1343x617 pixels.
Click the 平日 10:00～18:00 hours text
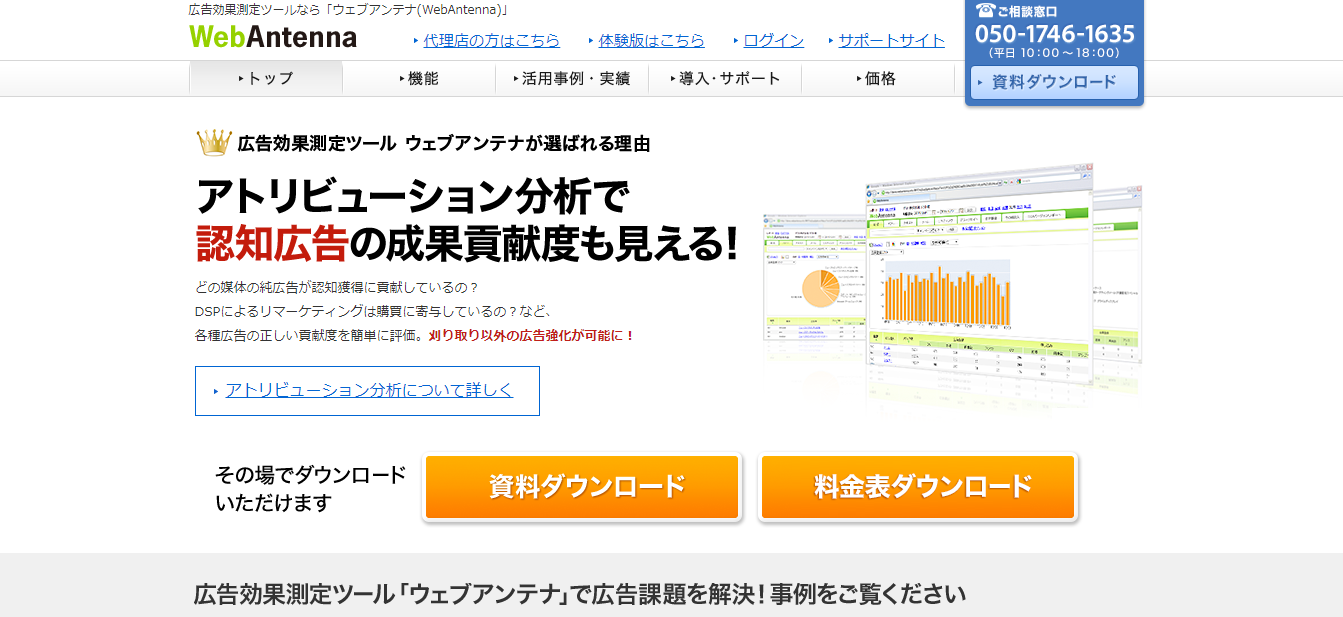point(1054,53)
